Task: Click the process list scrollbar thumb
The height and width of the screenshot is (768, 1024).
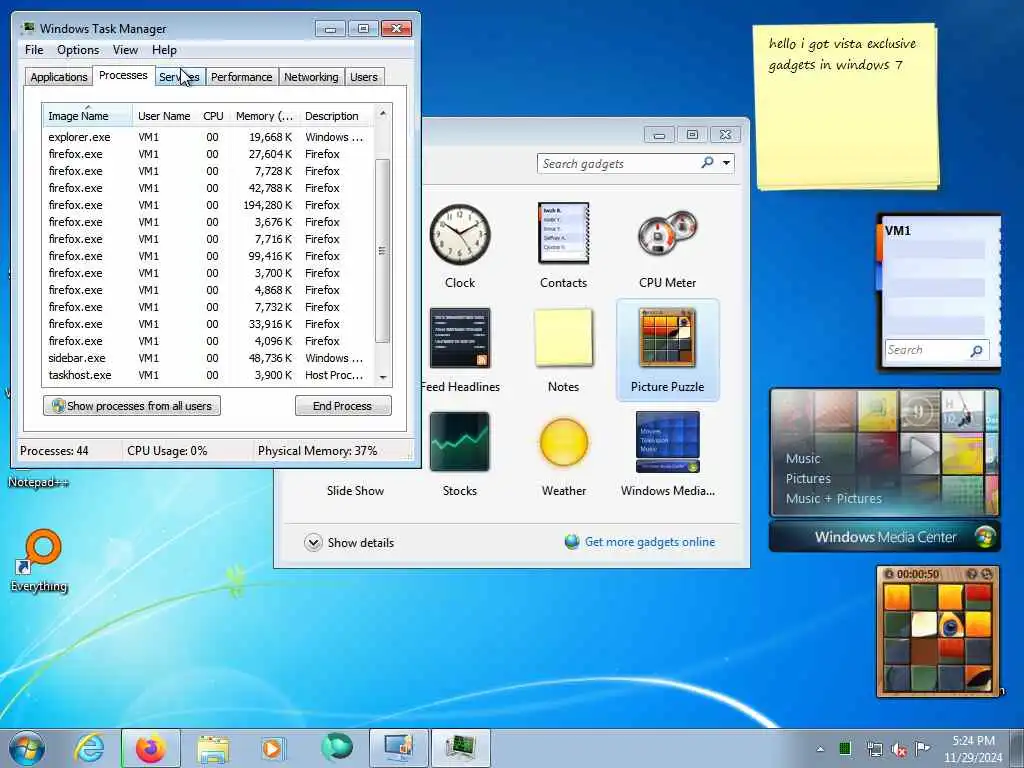Action: [383, 251]
